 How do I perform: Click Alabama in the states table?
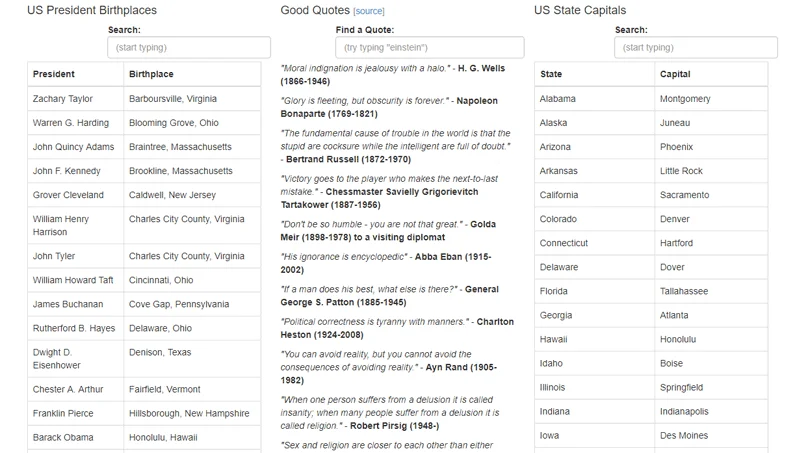point(558,99)
